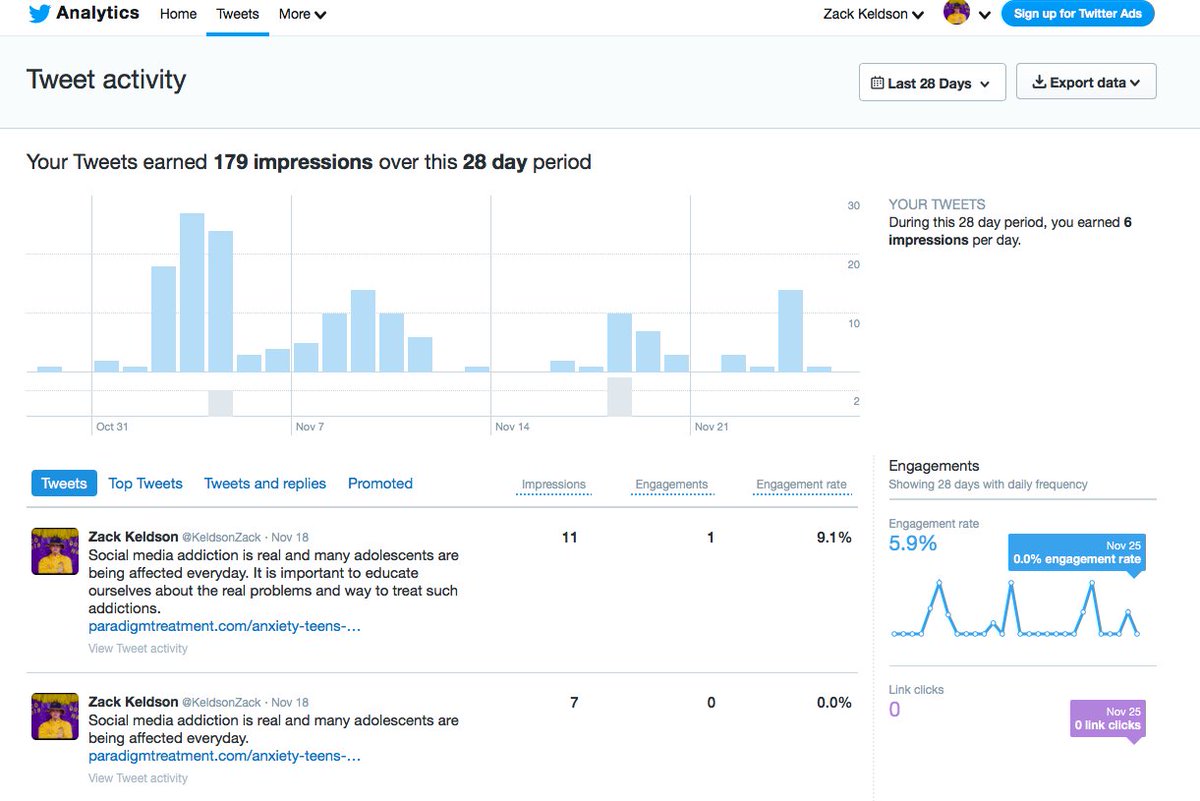
Task: Click the 5.9% engagement rate value
Action: pos(913,543)
